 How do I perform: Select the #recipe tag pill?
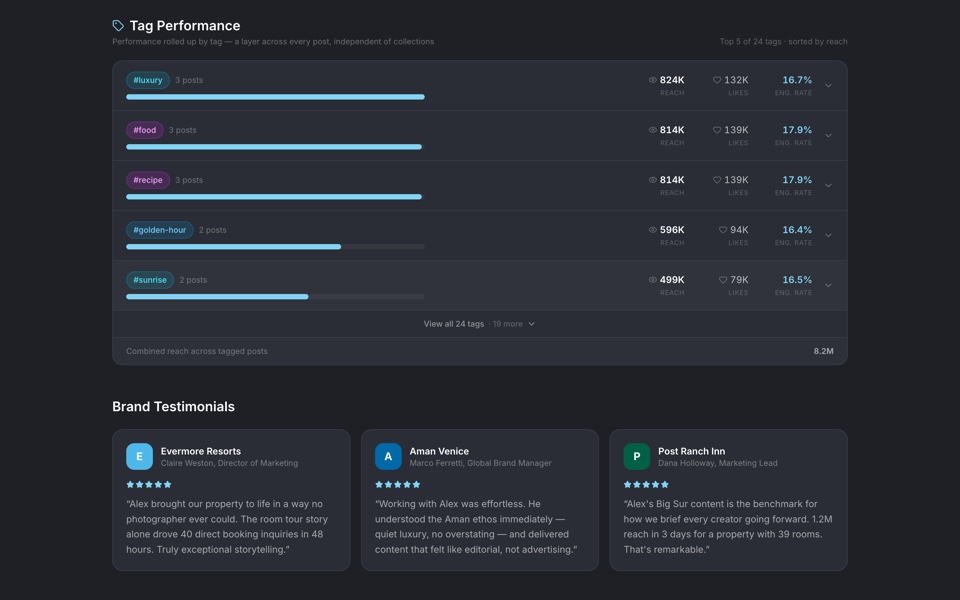click(x=148, y=180)
